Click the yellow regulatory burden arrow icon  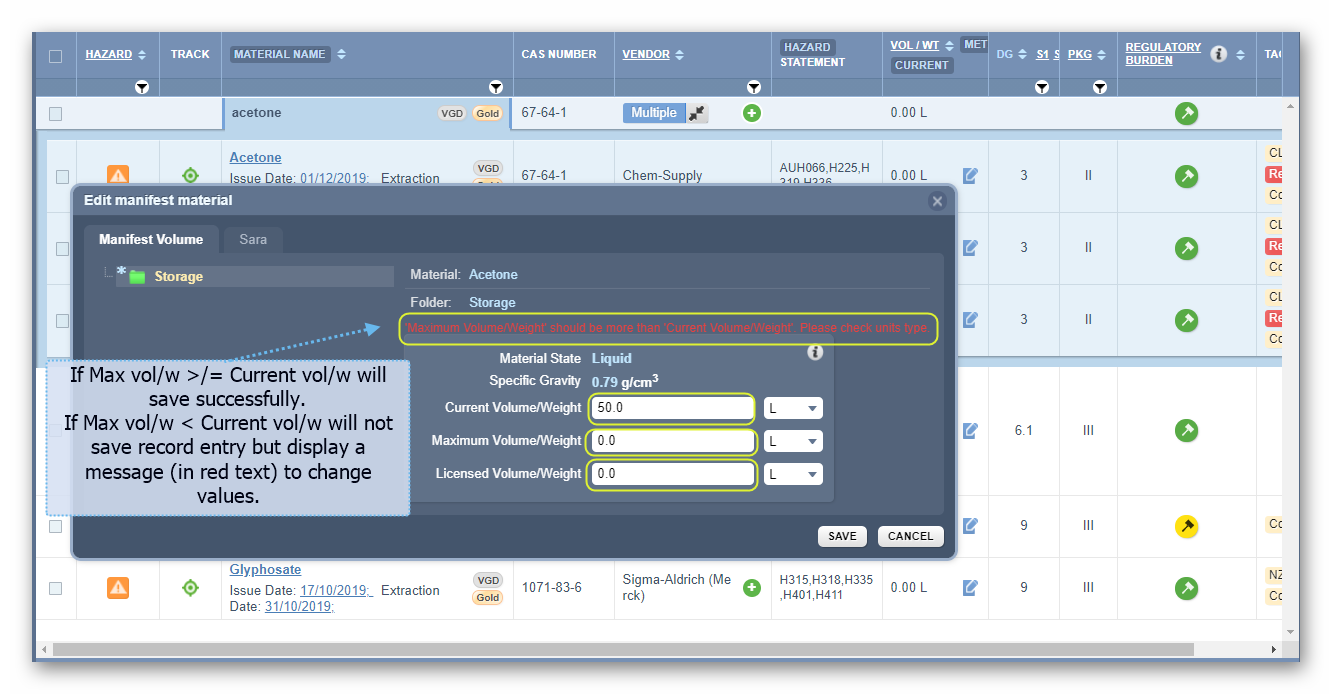pyautogui.click(x=1186, y=526)
